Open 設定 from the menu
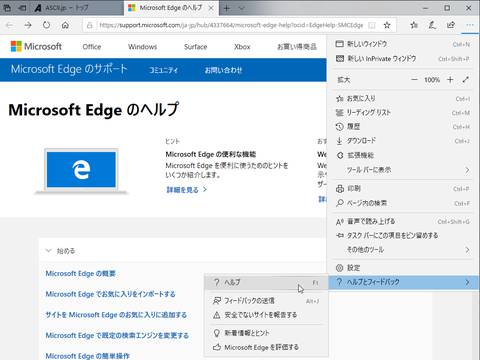This screenshot has height=360, width=480. [403, 268]
